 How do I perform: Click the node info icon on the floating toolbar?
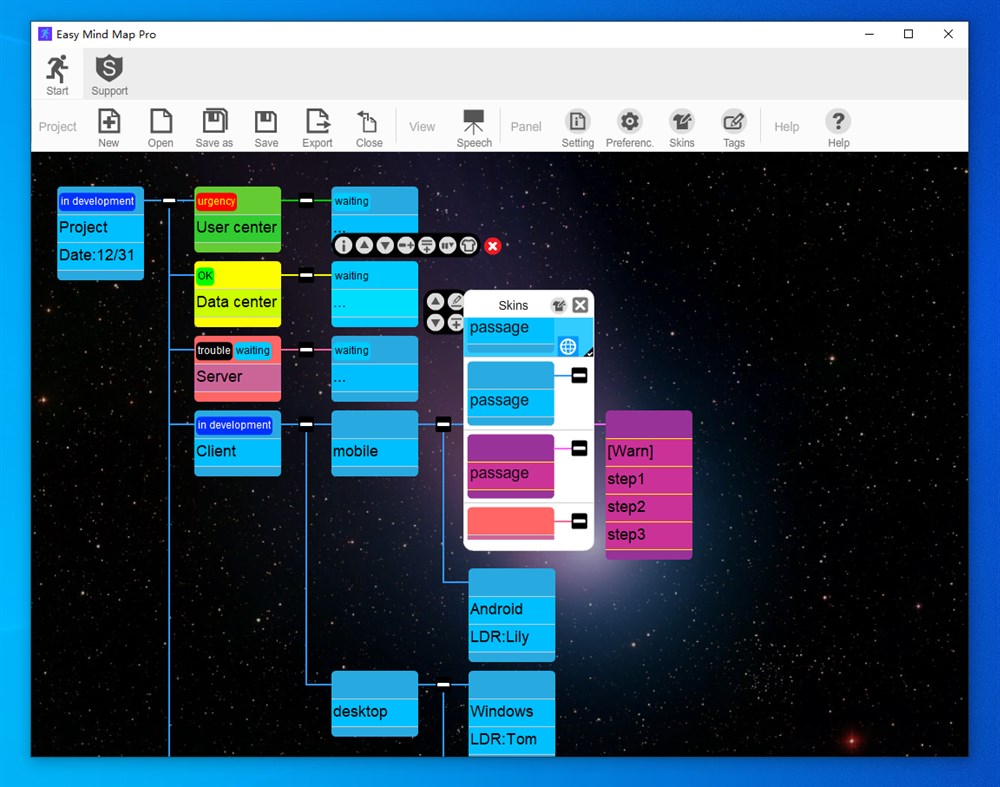[344, 245]
